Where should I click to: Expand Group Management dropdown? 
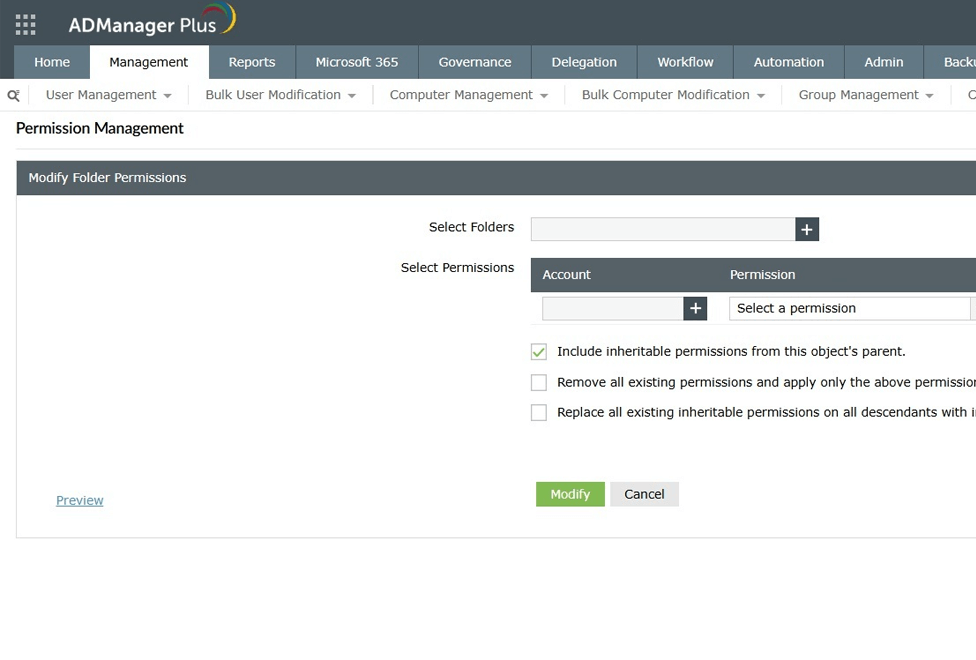click(x=866, y=95)
